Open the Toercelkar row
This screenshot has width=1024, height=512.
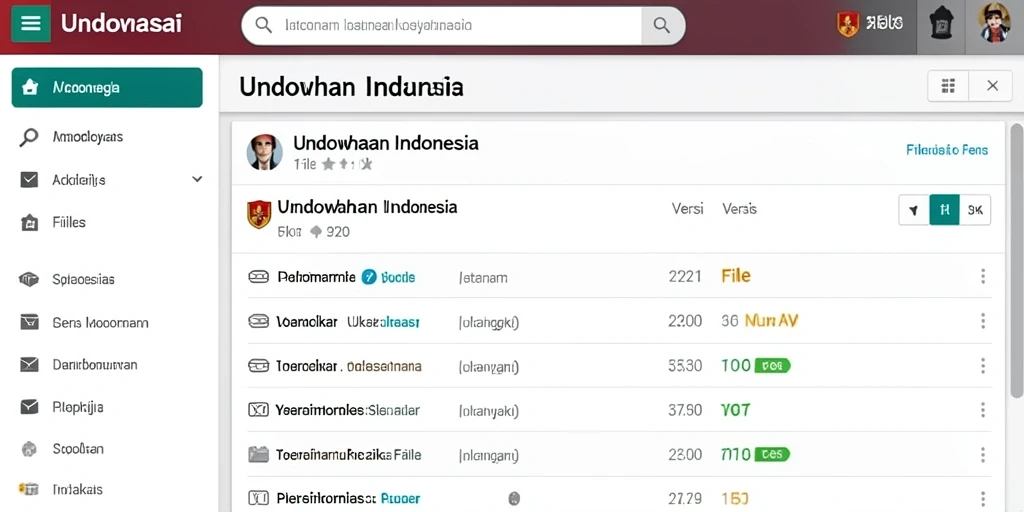tap(619, 366)
